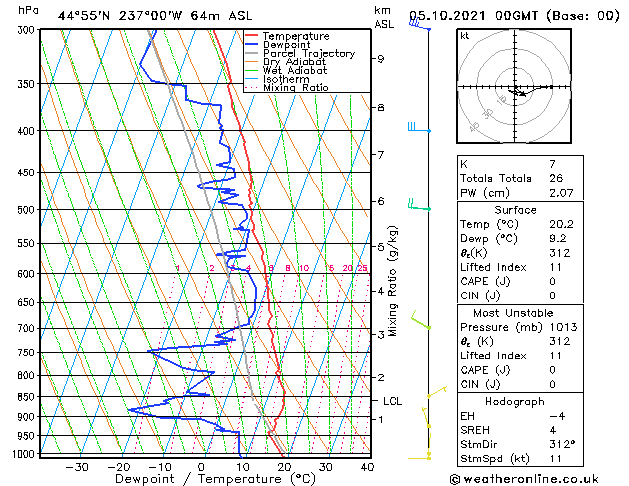Click the Surface 'Lifted Index' row label
Viewport: 629px width, 486px height.
click(x=493, y=267)
